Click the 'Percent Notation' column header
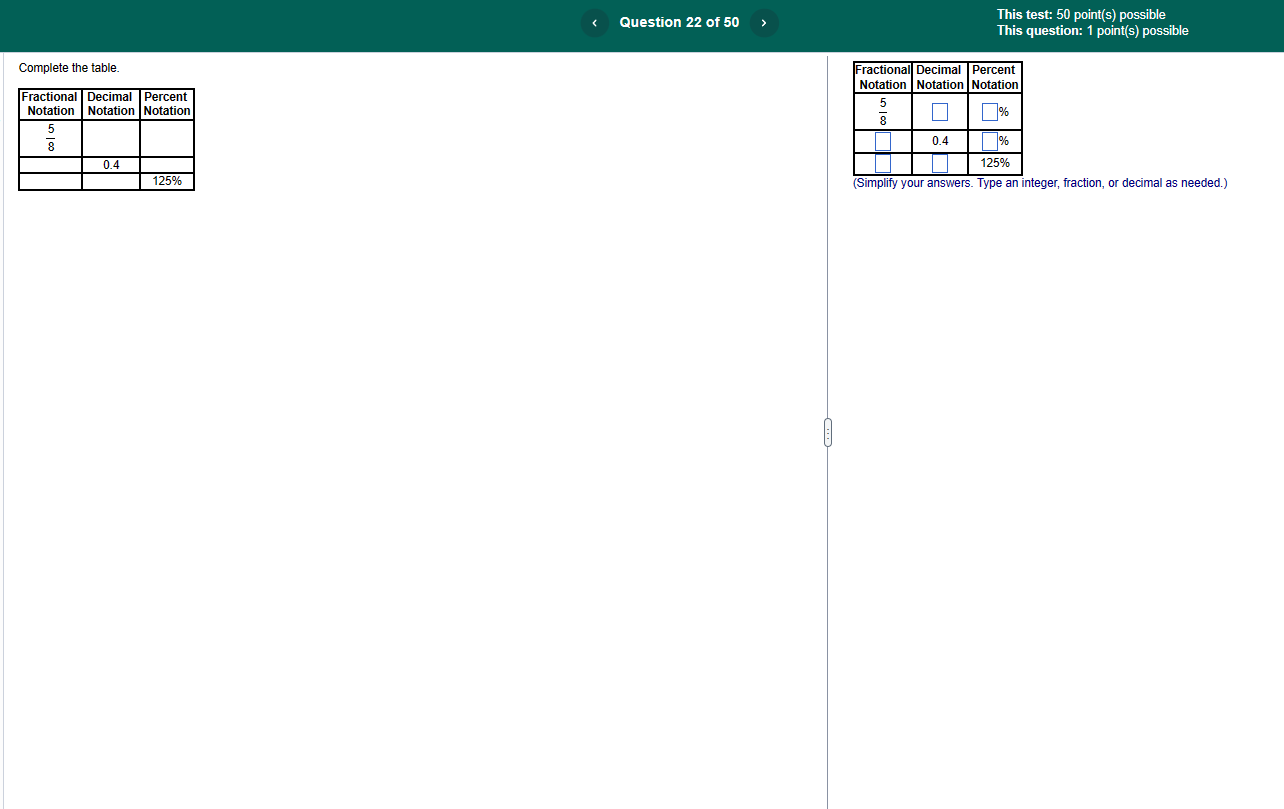 tap(994, 75)
